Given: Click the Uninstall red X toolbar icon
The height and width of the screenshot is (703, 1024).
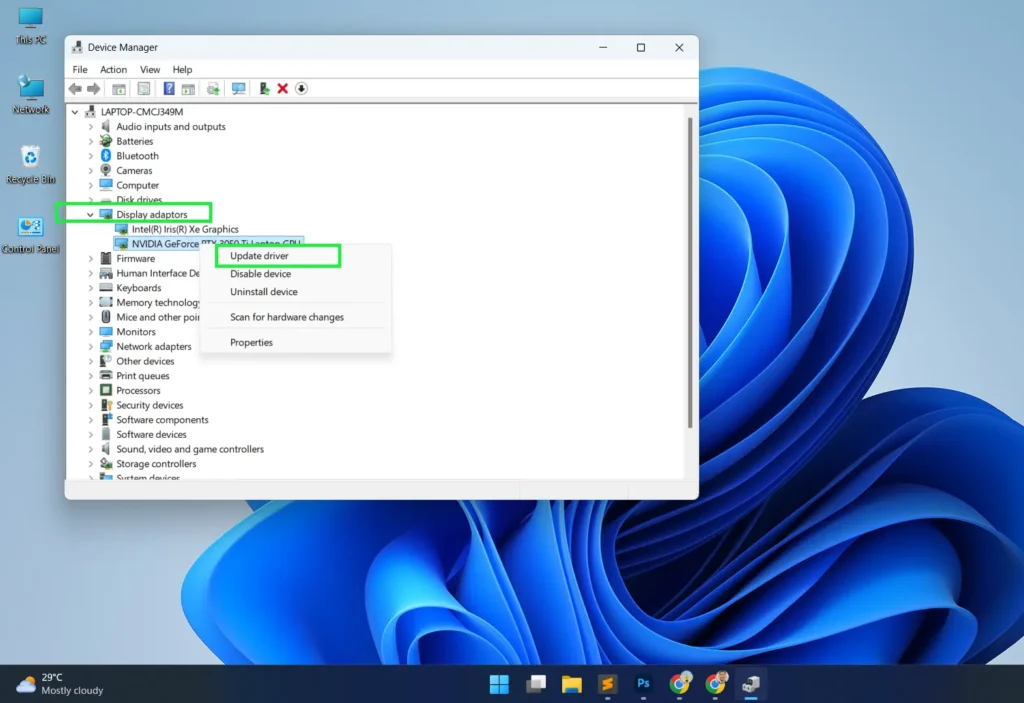Looking at the screenshot, I should (283, 88).
